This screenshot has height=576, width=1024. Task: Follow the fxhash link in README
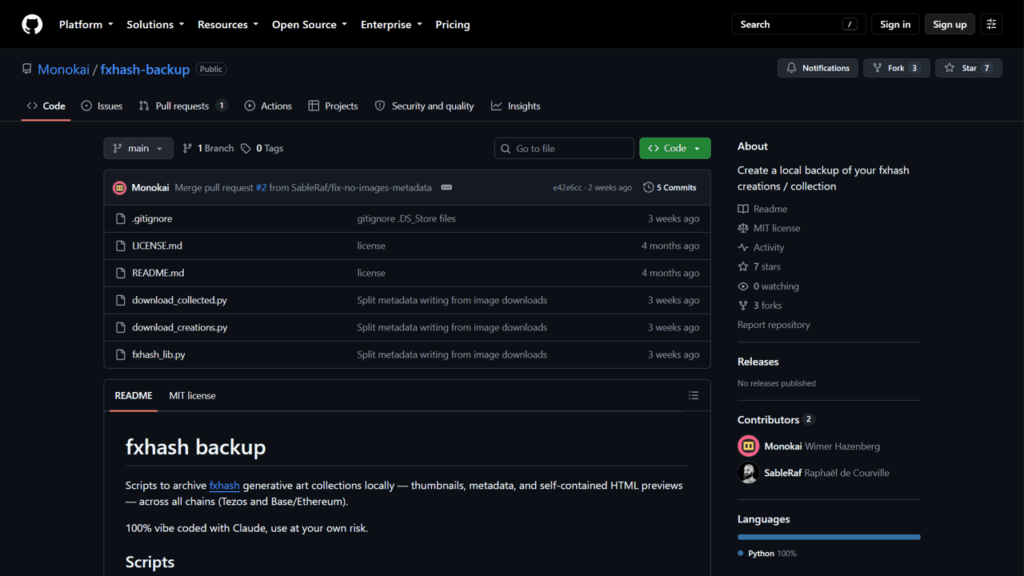(x=224, y=486)
